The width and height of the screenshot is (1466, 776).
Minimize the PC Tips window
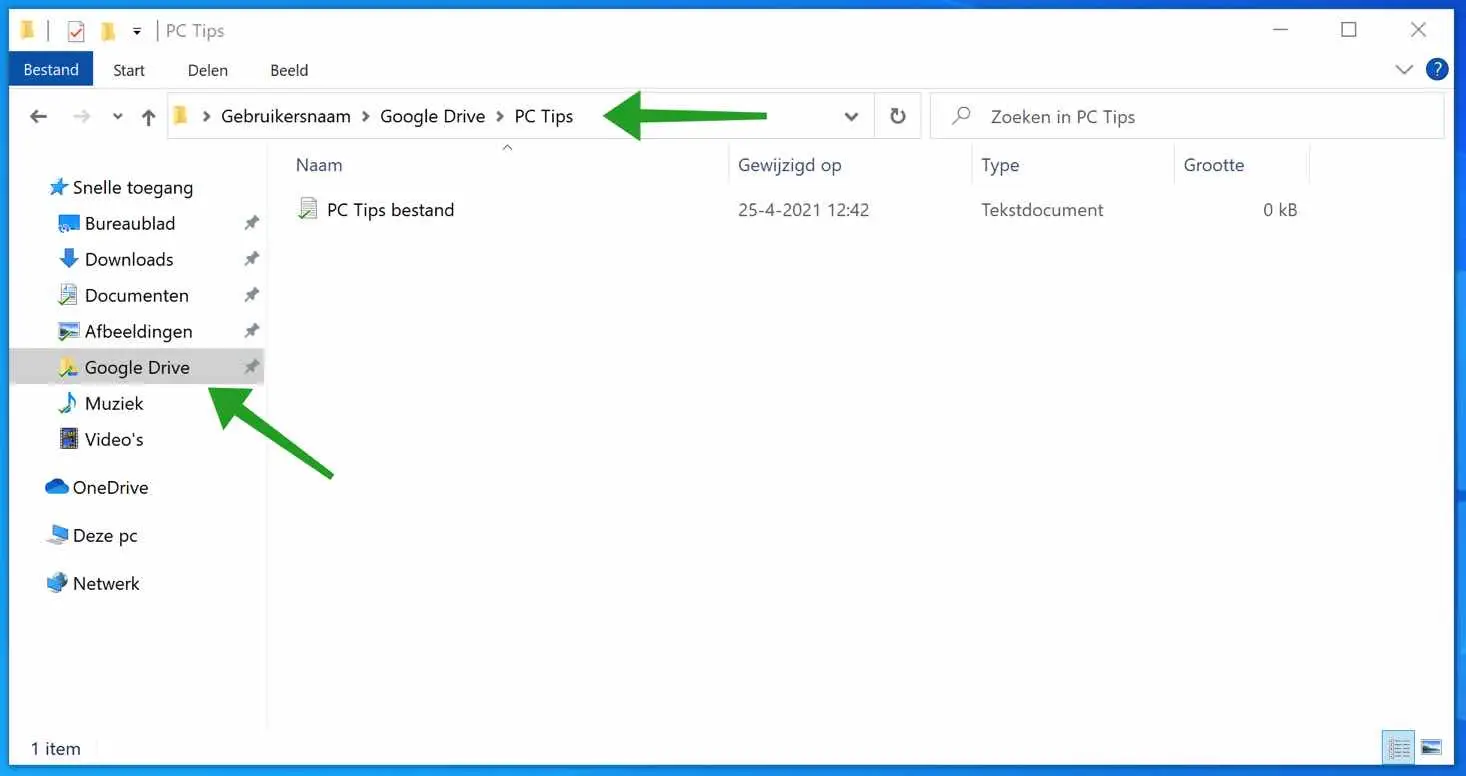tap(1279, 30)
